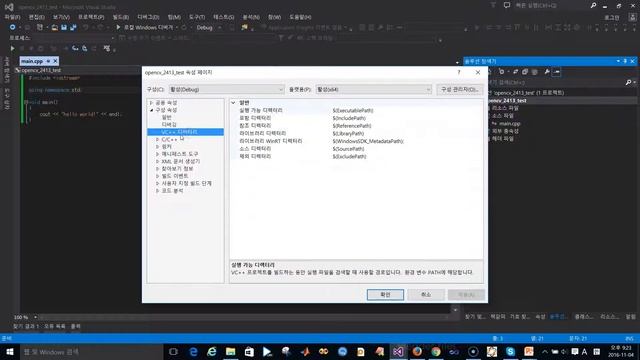Select the opencv_2413_test project node

[507, 100]
